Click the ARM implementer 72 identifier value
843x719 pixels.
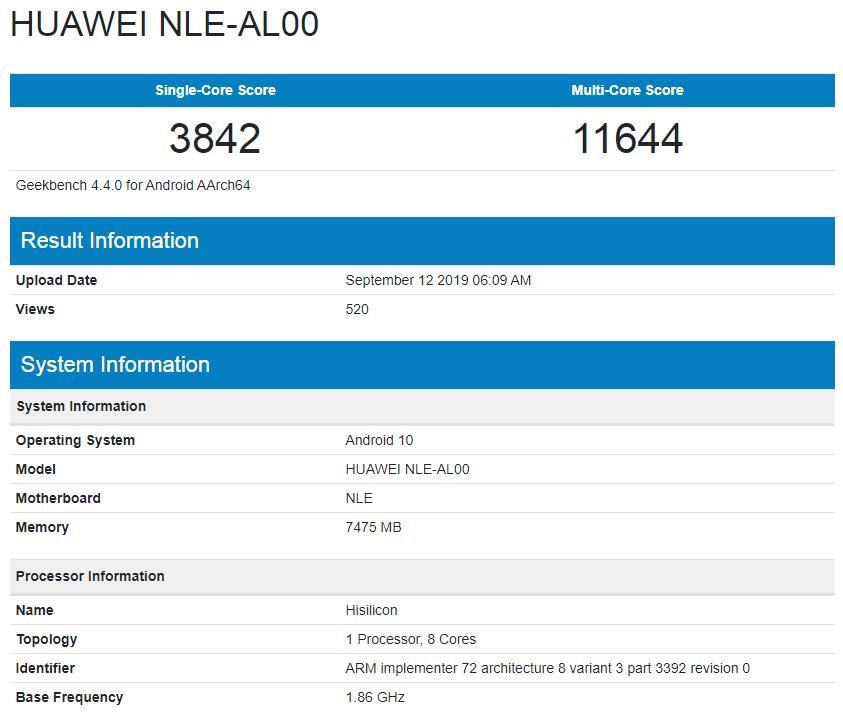click(x=547, y=668)
